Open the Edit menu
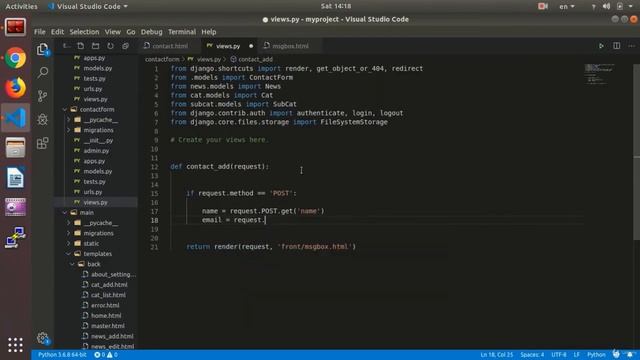Viewport: 640px width, 360px height. click(57, 32)
